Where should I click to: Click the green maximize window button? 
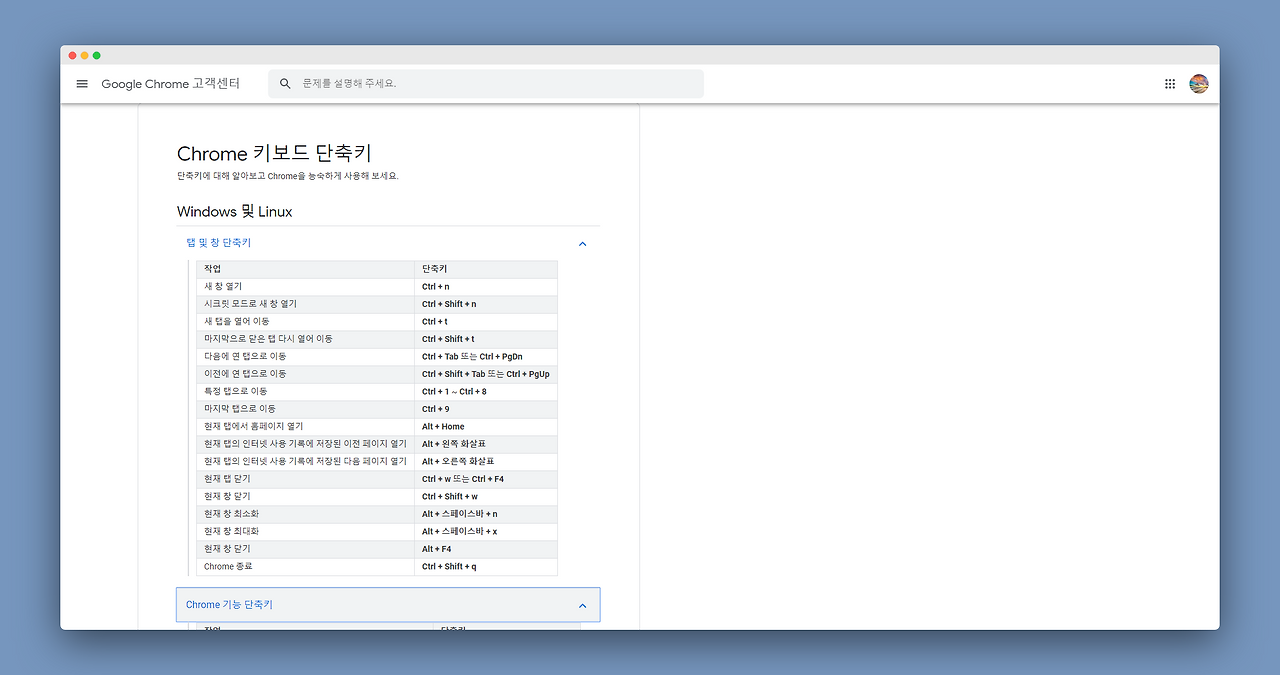(97, 55)
